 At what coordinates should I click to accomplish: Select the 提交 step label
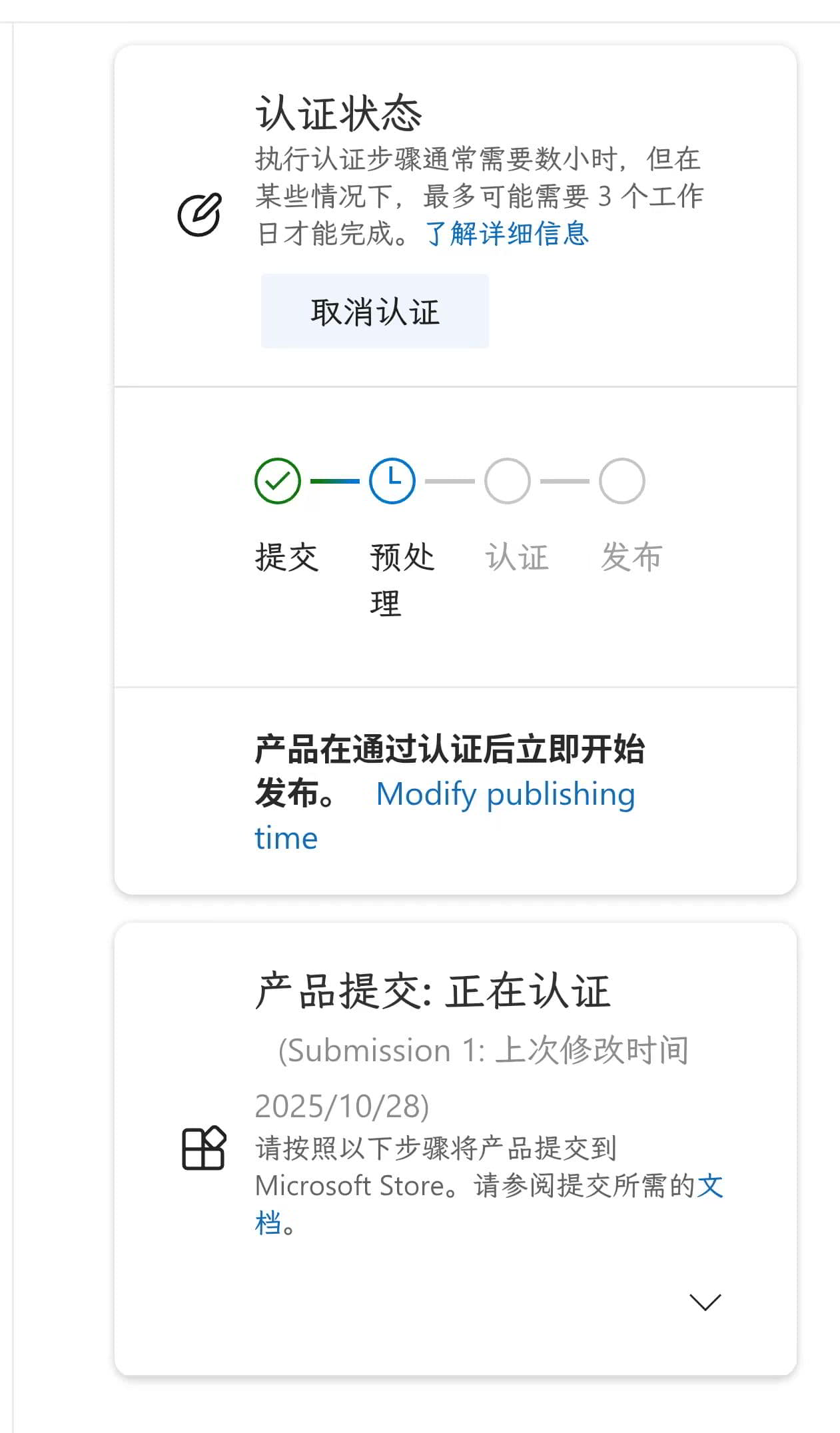[287, 557]
